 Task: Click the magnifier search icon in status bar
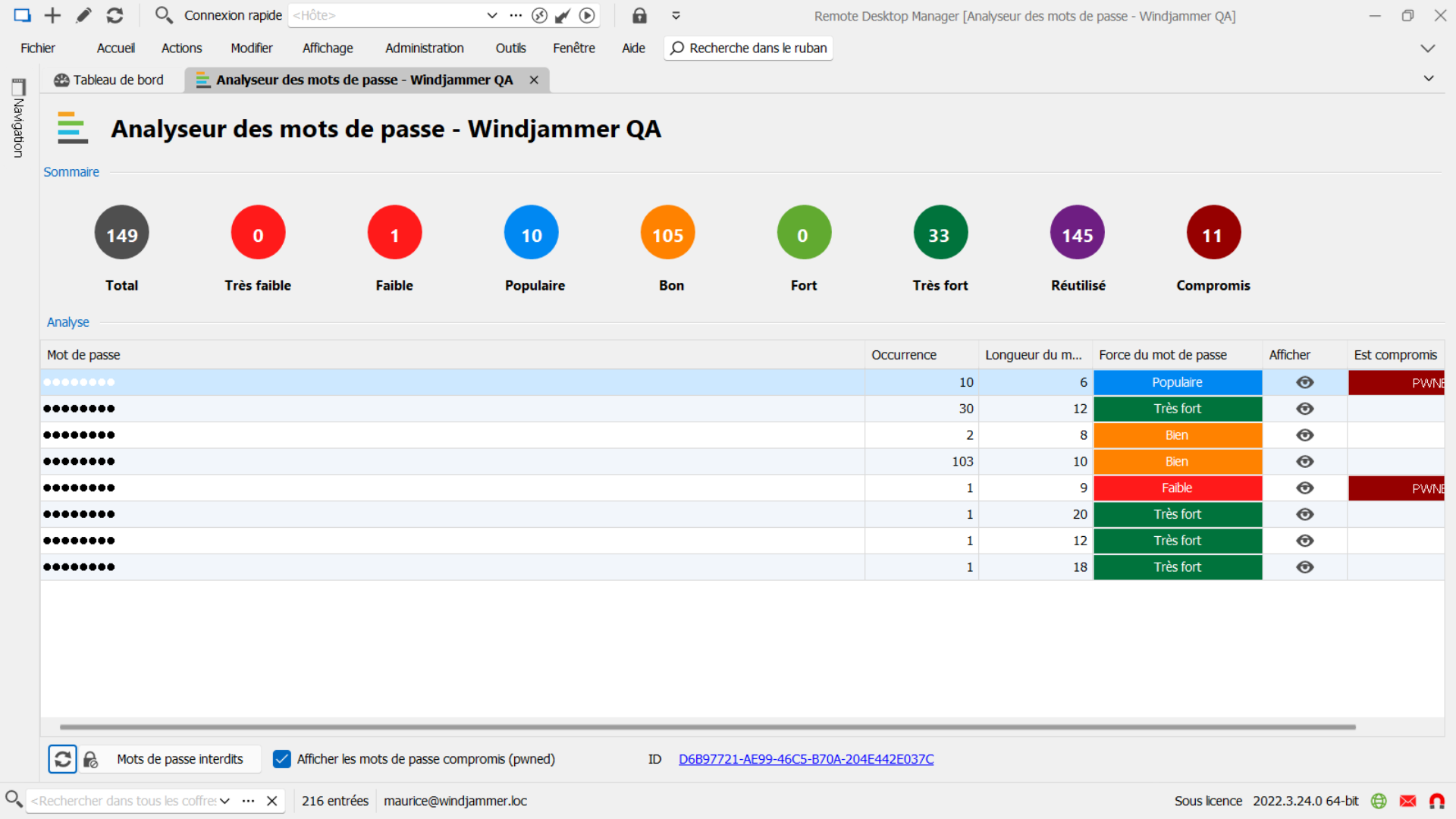13,799
